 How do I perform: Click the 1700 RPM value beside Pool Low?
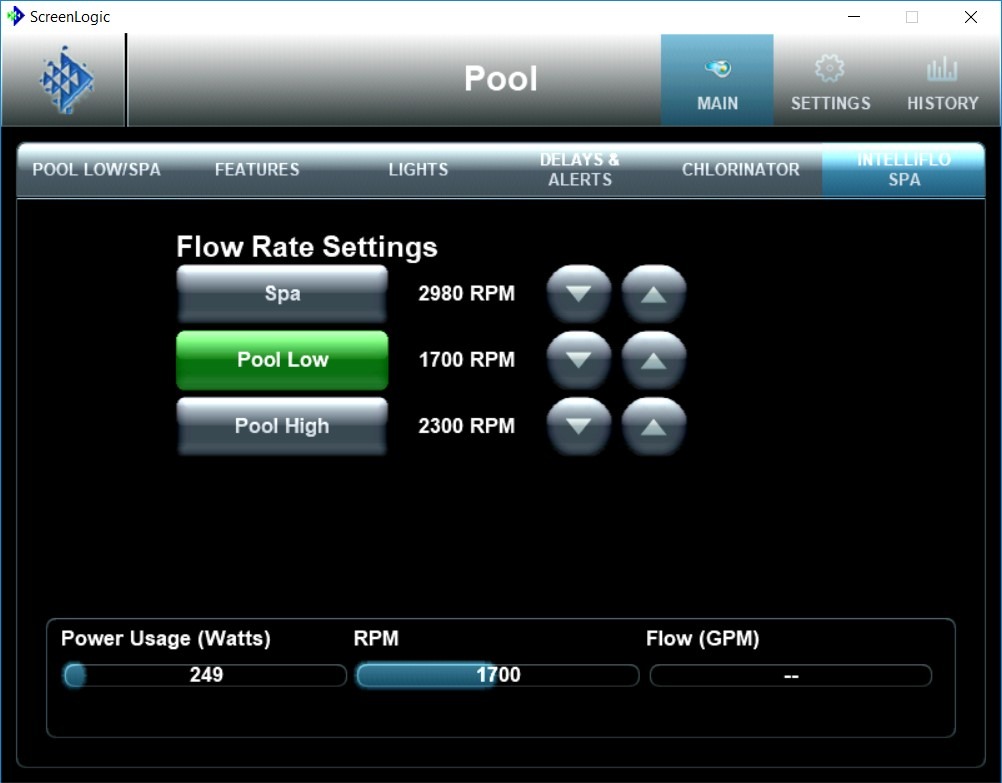[466, 360]
